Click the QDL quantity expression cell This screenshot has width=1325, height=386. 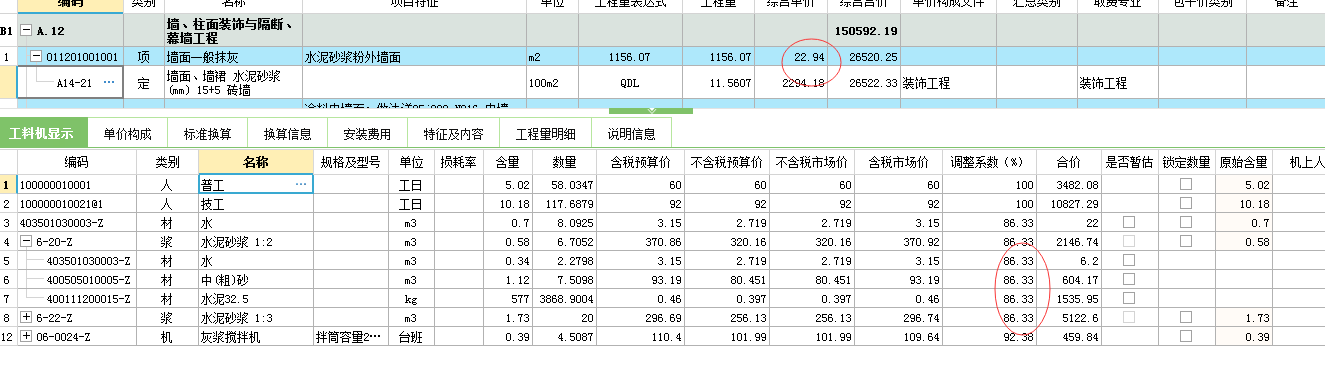click(x=629, y=83)
